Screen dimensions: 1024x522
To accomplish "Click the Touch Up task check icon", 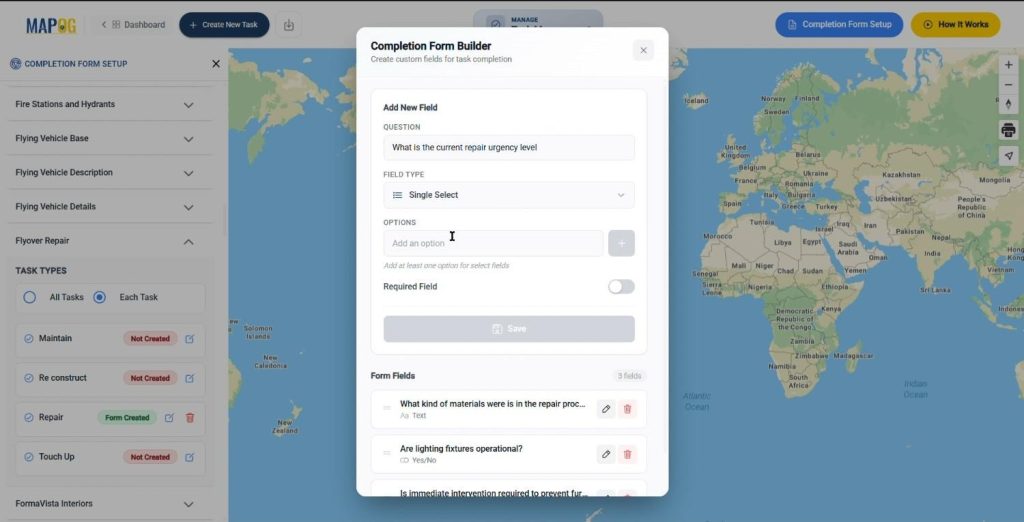I will 29,457.
